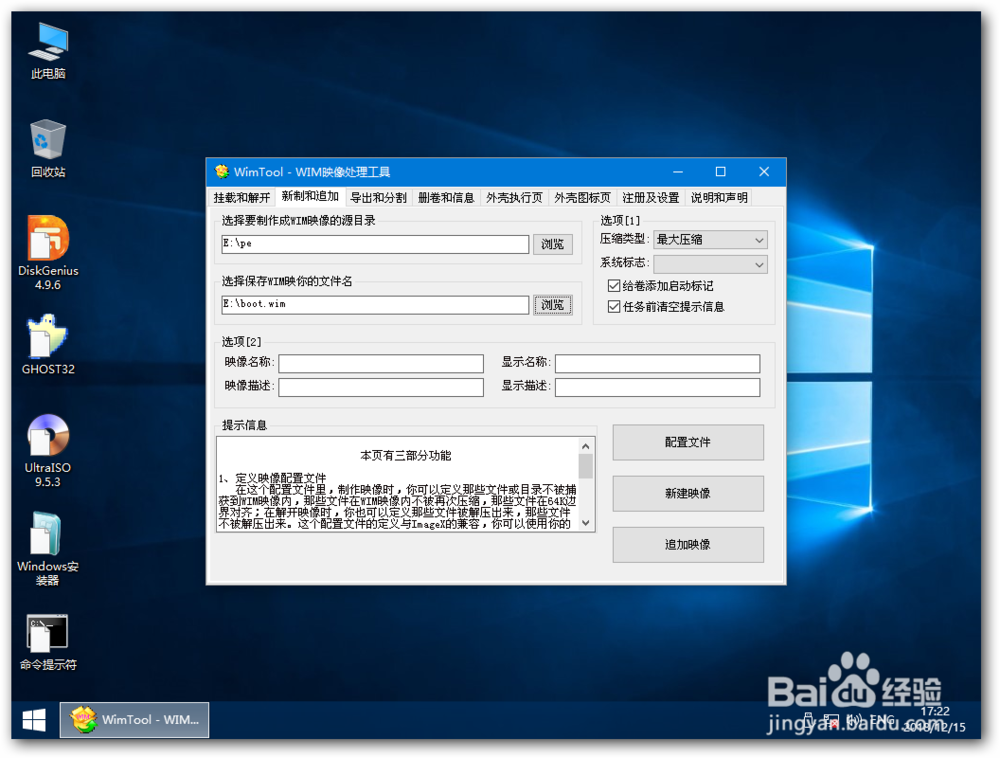This screenshot has width=1000, height=758.
Task: Open the 系统标志 dropdown
Action: click(x=710, y=264)
